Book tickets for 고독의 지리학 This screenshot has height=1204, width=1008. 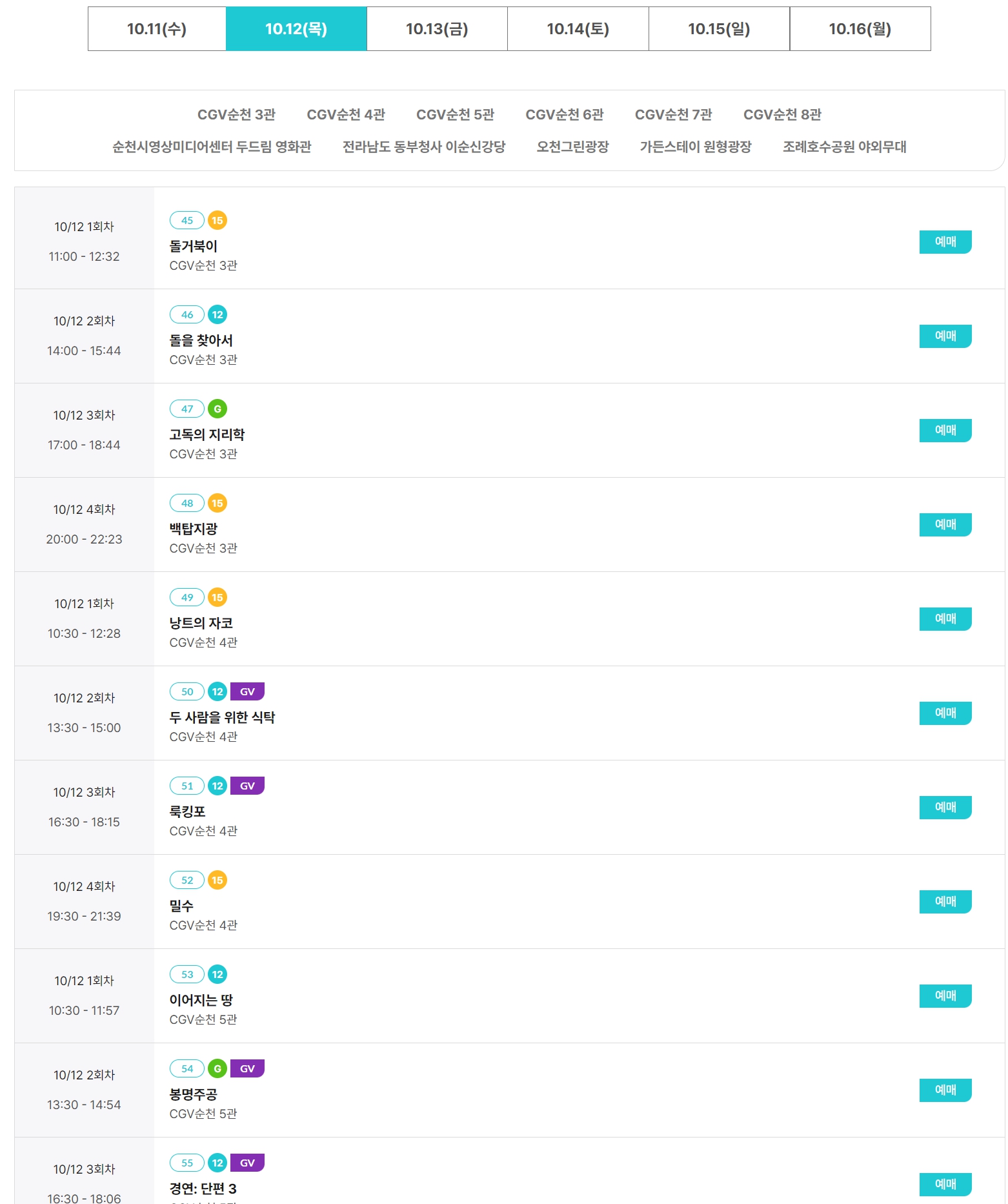[x=945, y=431]
